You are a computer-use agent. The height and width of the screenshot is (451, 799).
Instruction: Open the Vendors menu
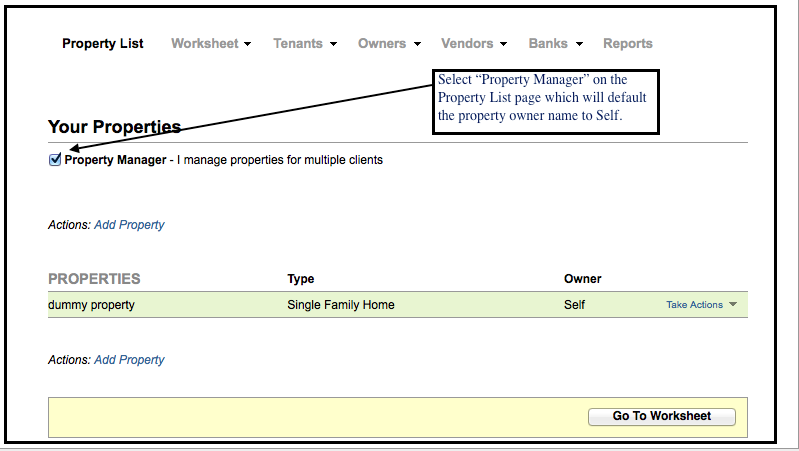click(x=467, y=44)
